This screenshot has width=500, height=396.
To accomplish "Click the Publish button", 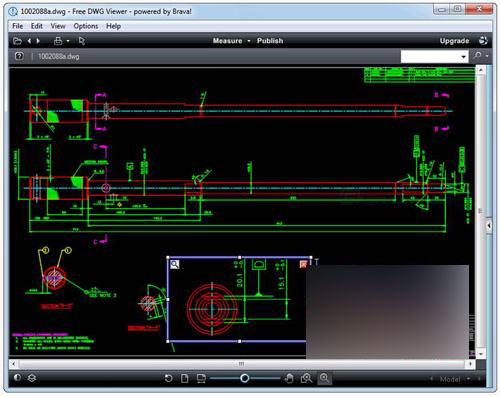I will 270,41.
